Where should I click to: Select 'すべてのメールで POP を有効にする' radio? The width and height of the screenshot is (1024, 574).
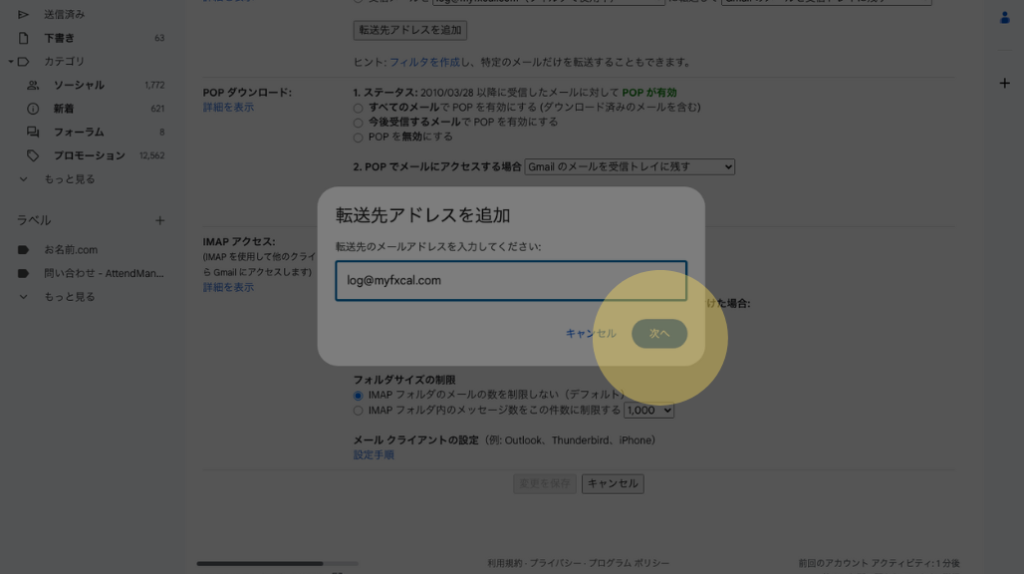click(x=358, y=107)
